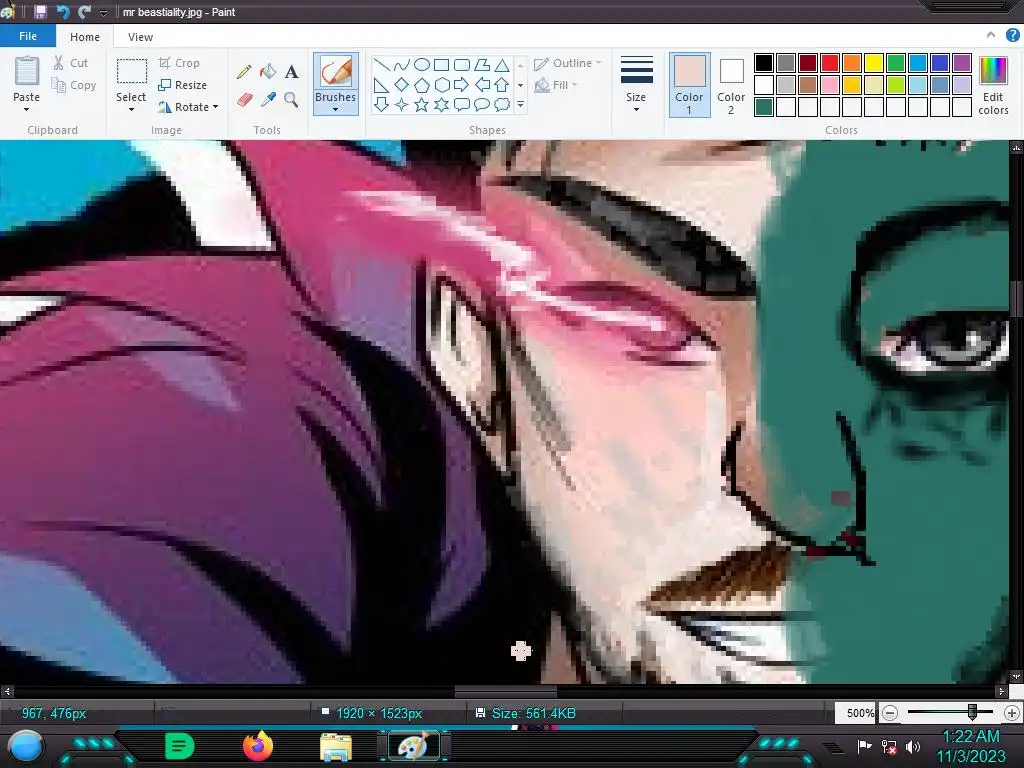This screenshot has width=1024, height=768.
Task: Select the Magnifier tool
Action: 291,99
